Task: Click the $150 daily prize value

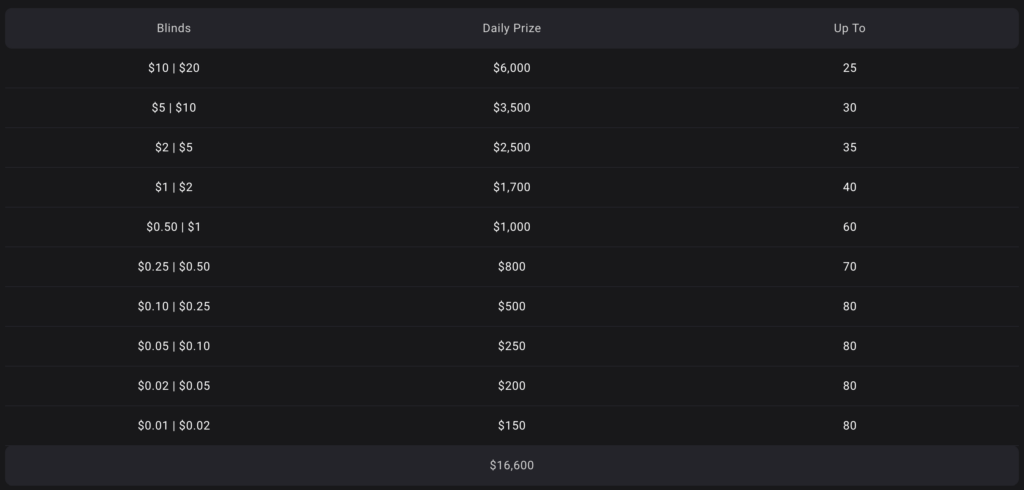Action: point(511,426)
